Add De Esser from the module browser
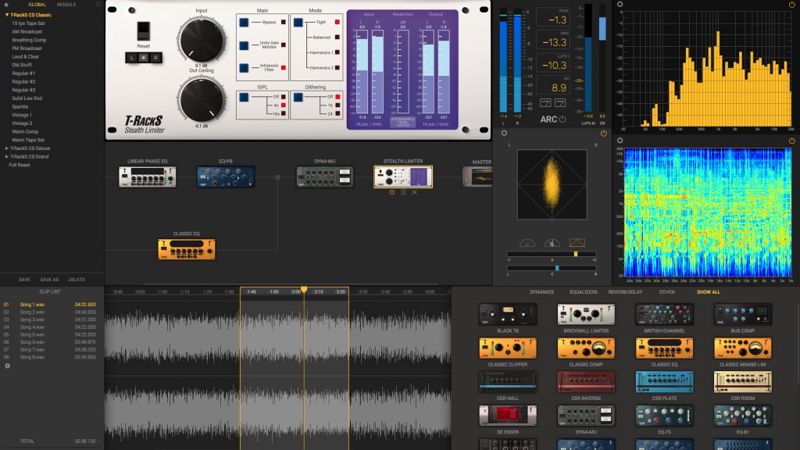 508,415
